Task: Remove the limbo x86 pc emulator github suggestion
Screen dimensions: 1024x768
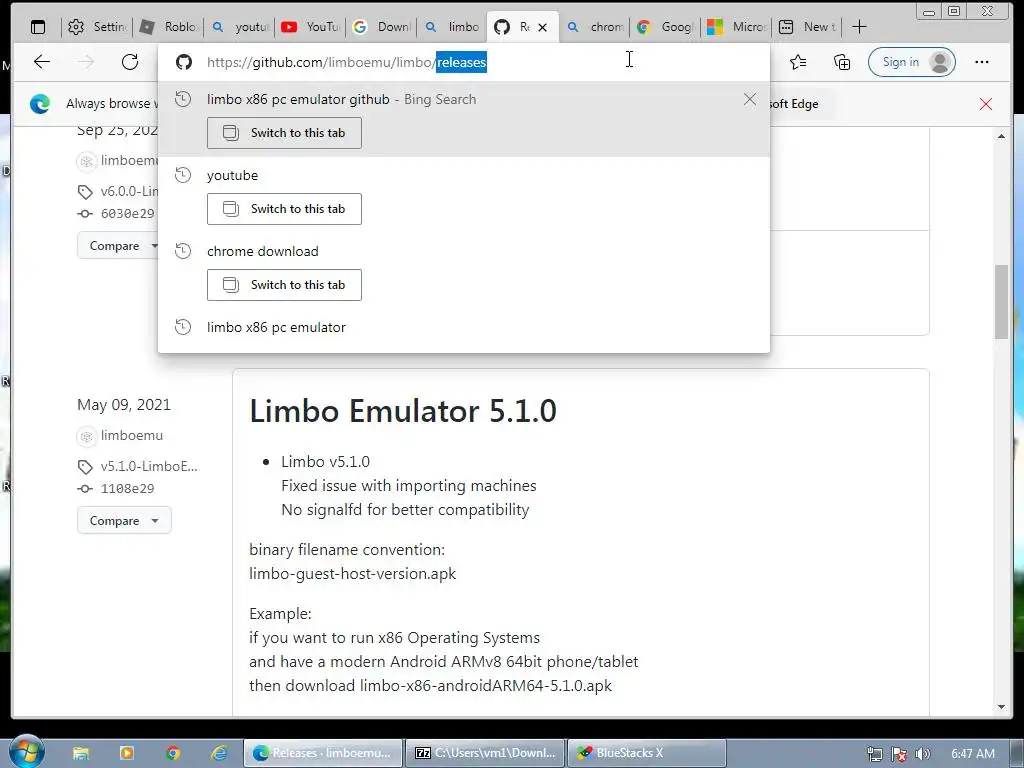Action: [750, 99]
